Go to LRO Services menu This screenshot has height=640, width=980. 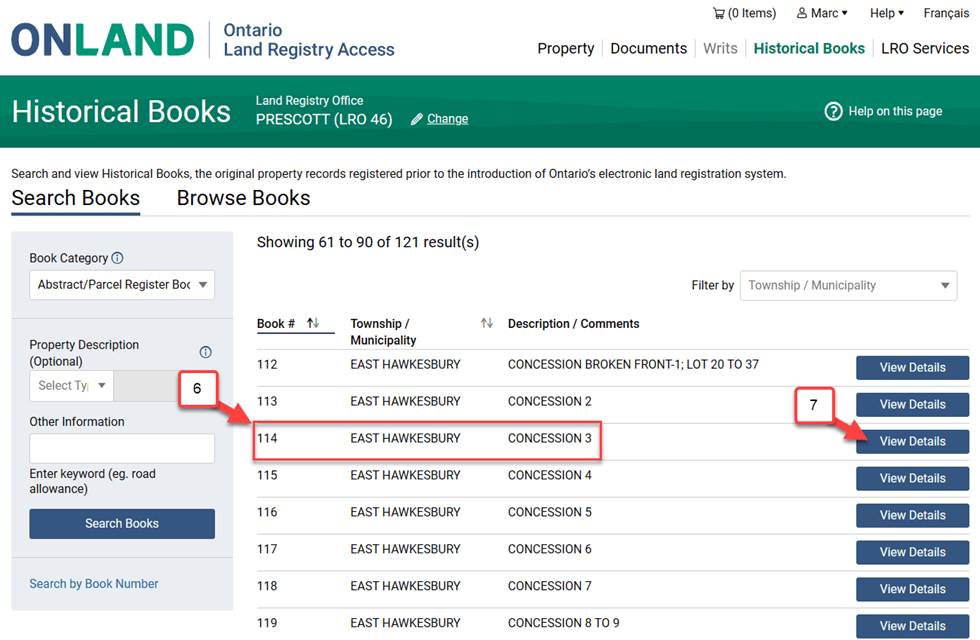click(x=924, y=48)
